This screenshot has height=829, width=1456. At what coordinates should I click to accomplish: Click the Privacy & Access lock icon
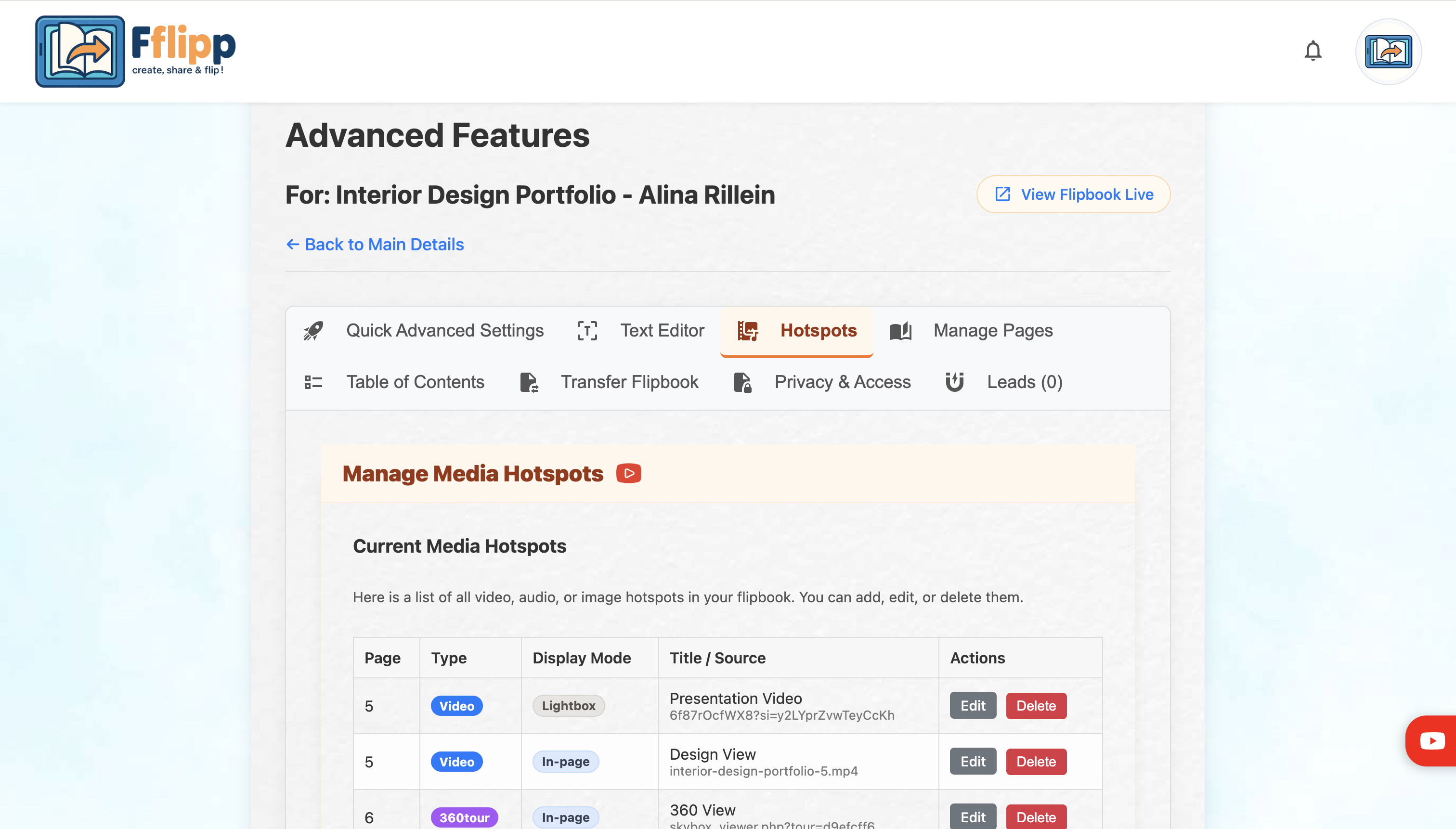pyautogui.click(x=742, y=382)
